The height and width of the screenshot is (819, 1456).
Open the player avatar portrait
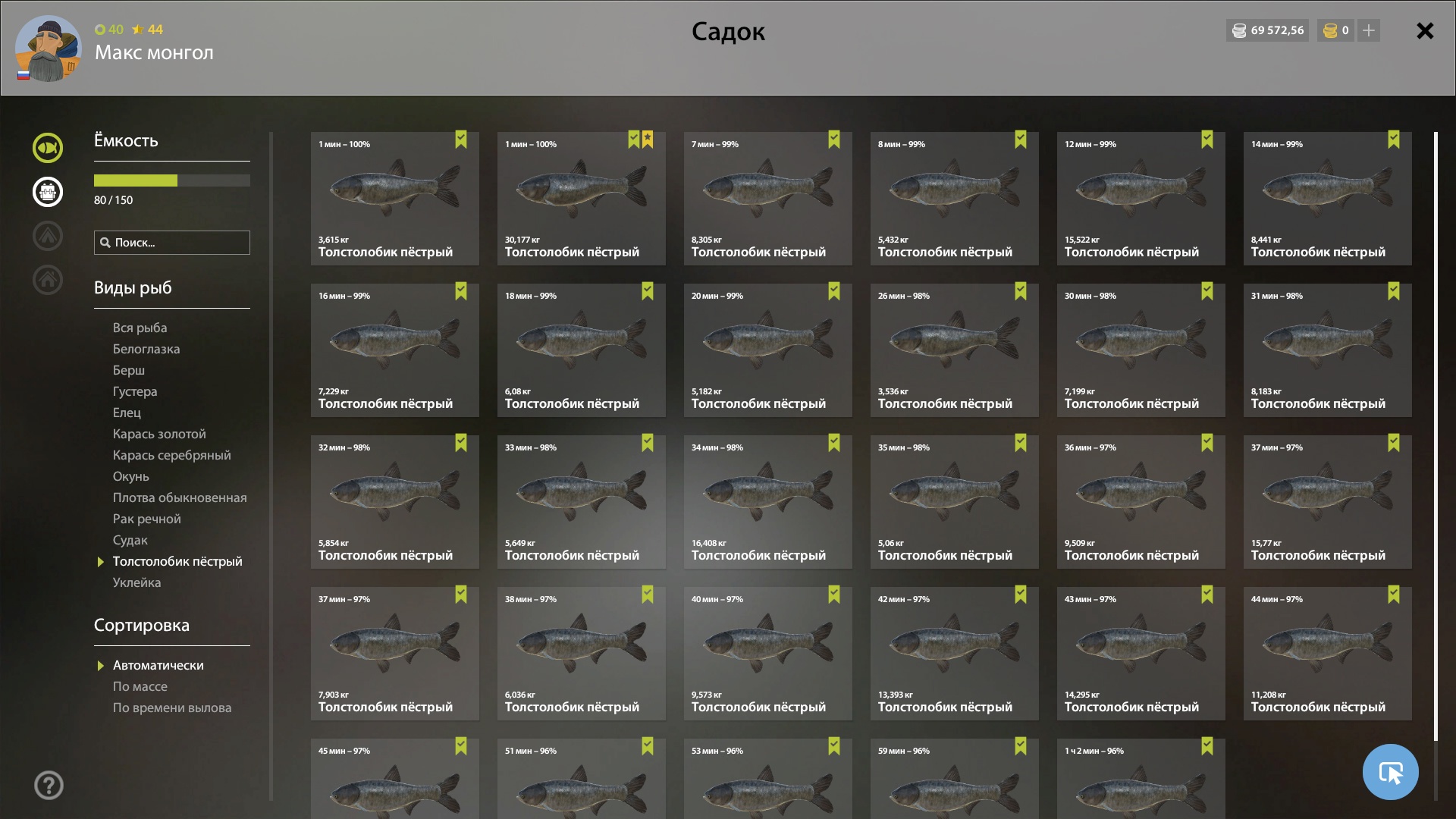[x=49, y=49]
